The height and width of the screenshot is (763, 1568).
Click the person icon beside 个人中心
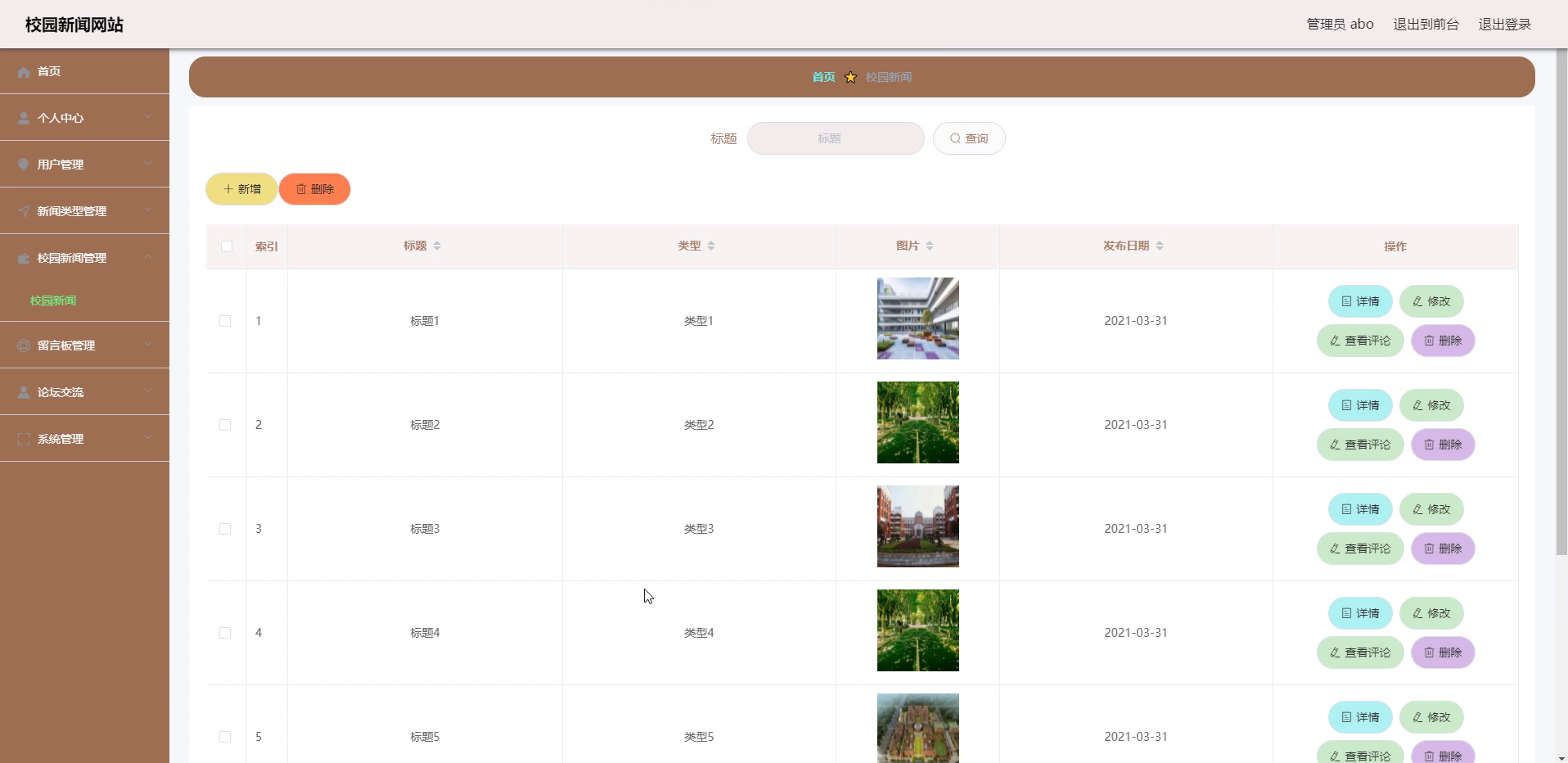click(x=24, y=118)
